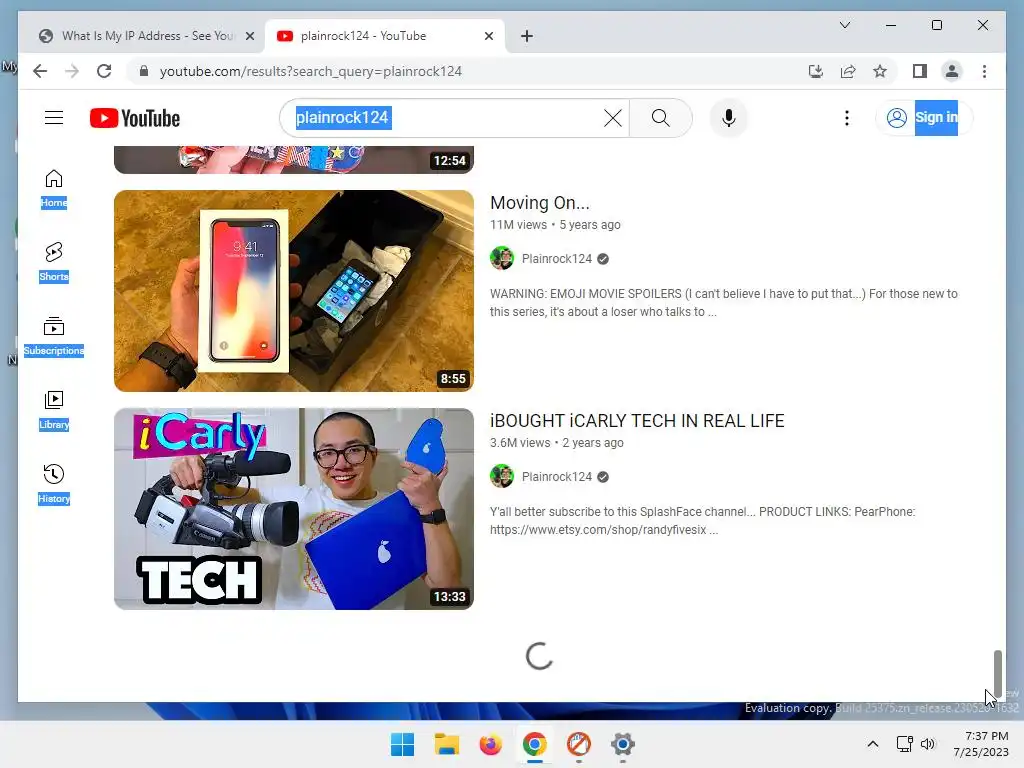The width and height of the screenshot is (1024, 768).
Task: Start voice search with the microphone icon
Action: coord(729,118)
